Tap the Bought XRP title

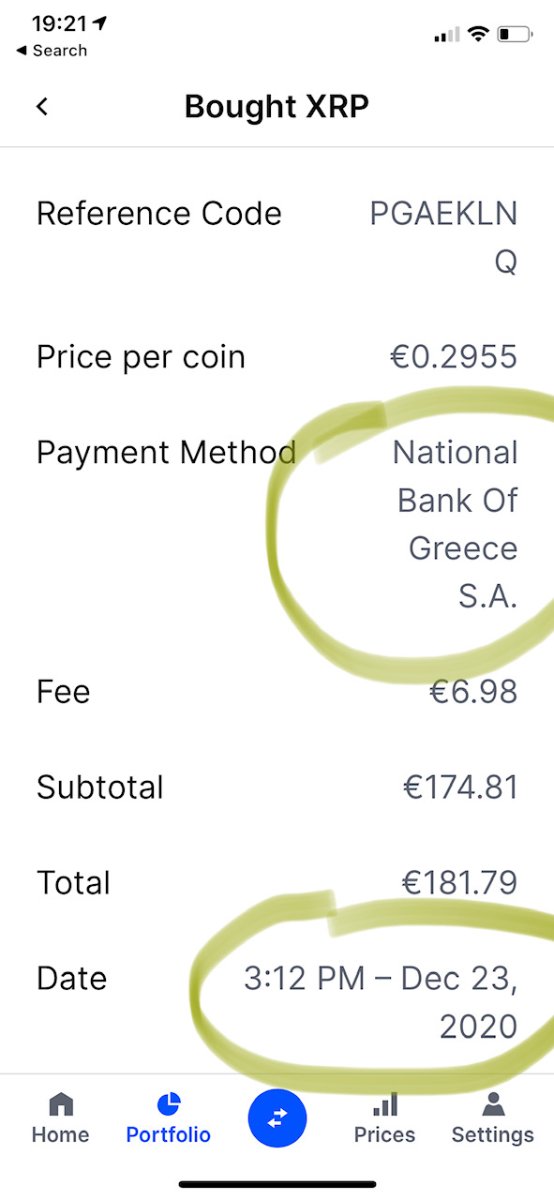point(277,106)
